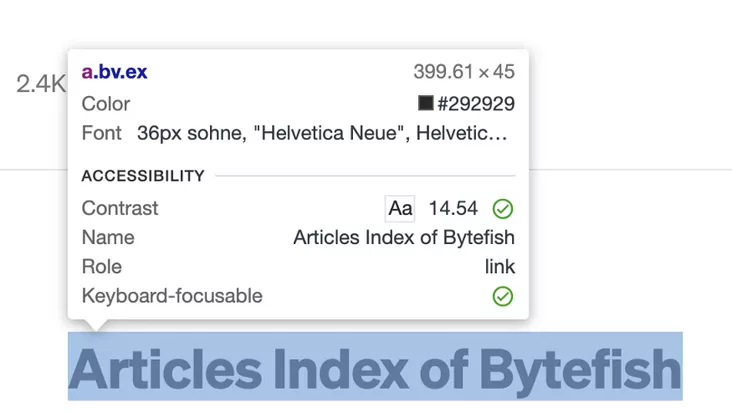Click the 2.4K count text
Image resolution: width=732 pixels, height=413 pixels.
(x=40, y=84)
